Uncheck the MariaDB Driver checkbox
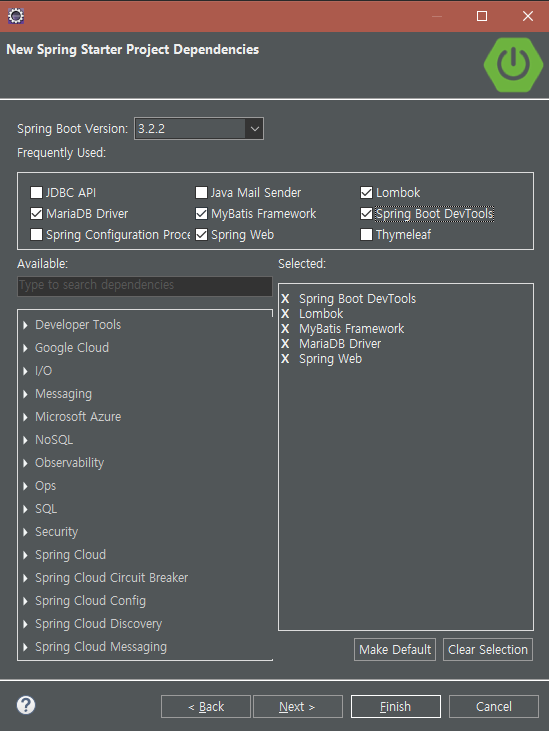Screen dimensions: 549x731 coord(36,214)
